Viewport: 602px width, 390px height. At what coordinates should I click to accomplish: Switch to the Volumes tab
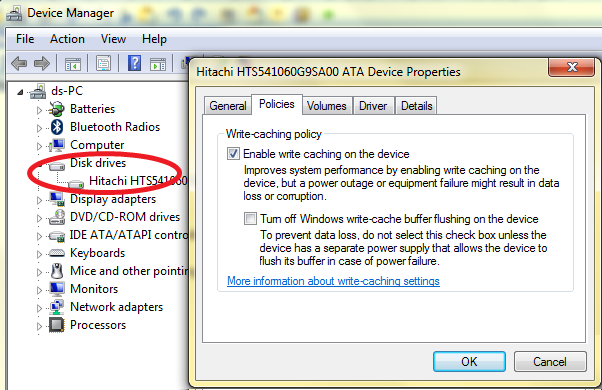click(327, 106)
